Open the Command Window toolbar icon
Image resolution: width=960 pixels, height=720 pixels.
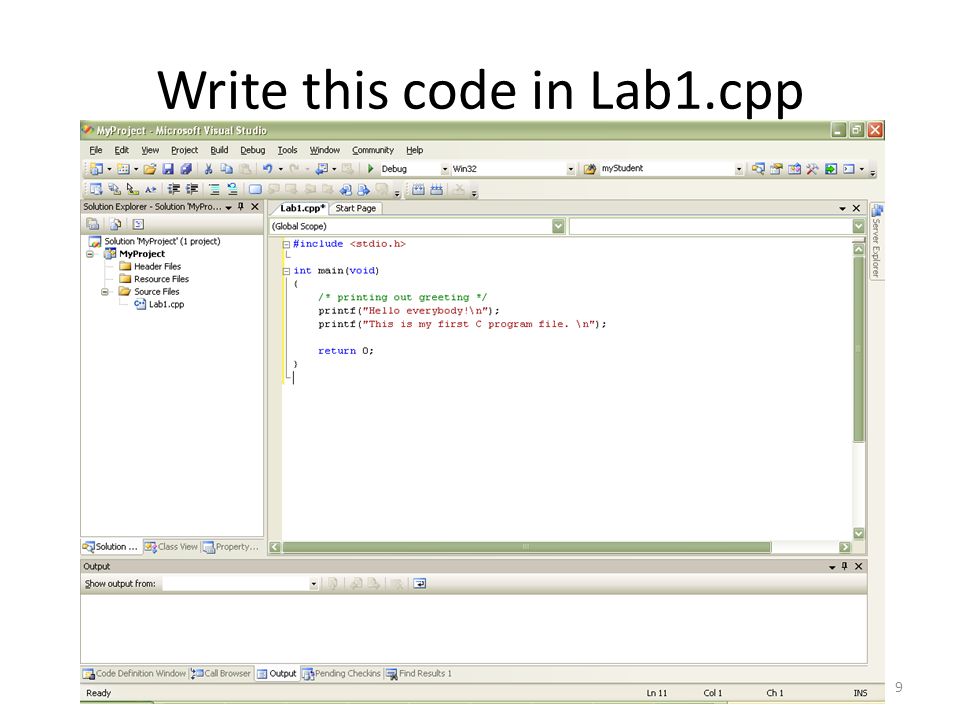pyautogui.click(x=849, y=169)
